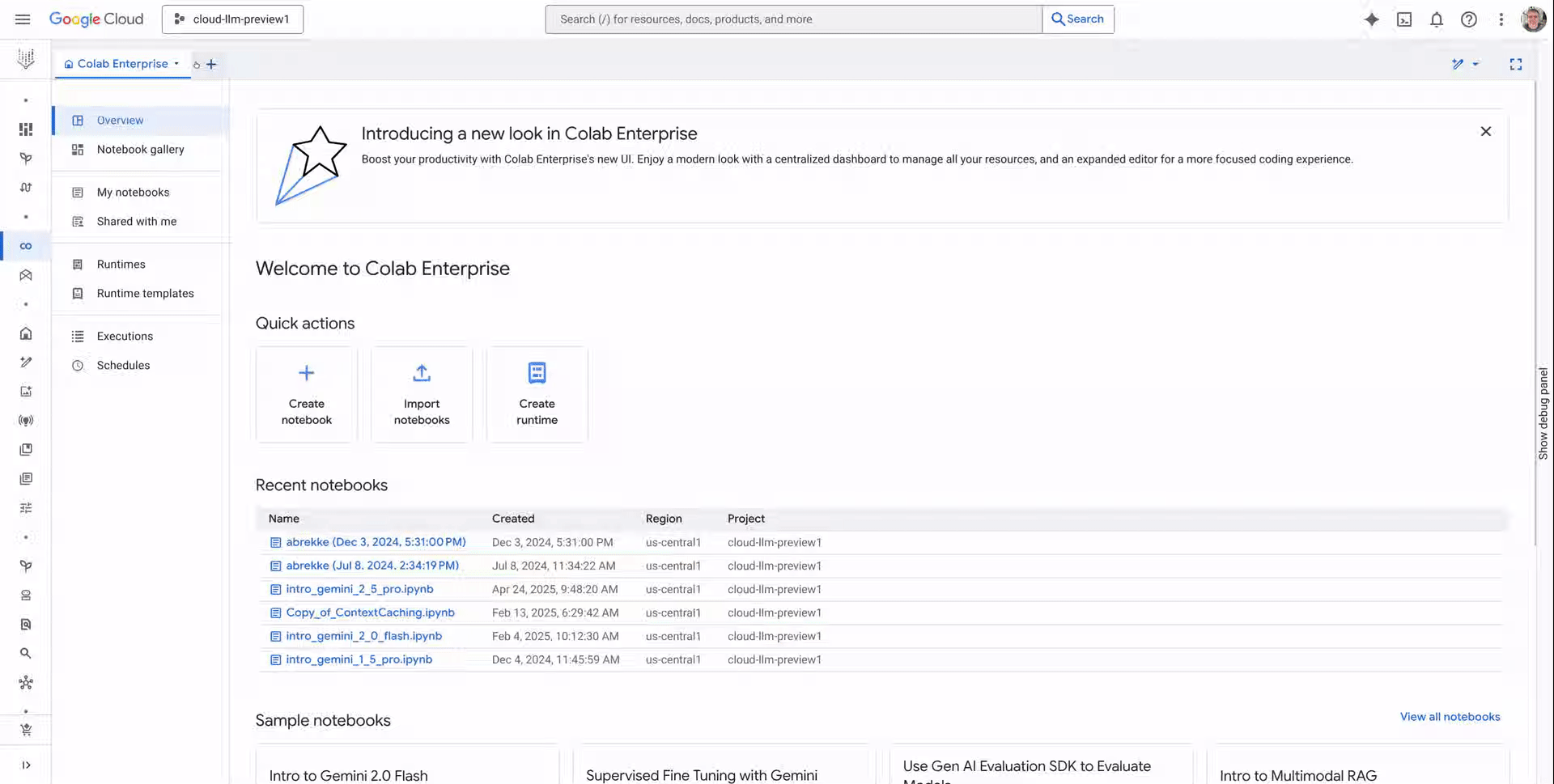Open the main navigation hamburger menu
This screenshot has height=784, width=1554.
coord(23,19)
